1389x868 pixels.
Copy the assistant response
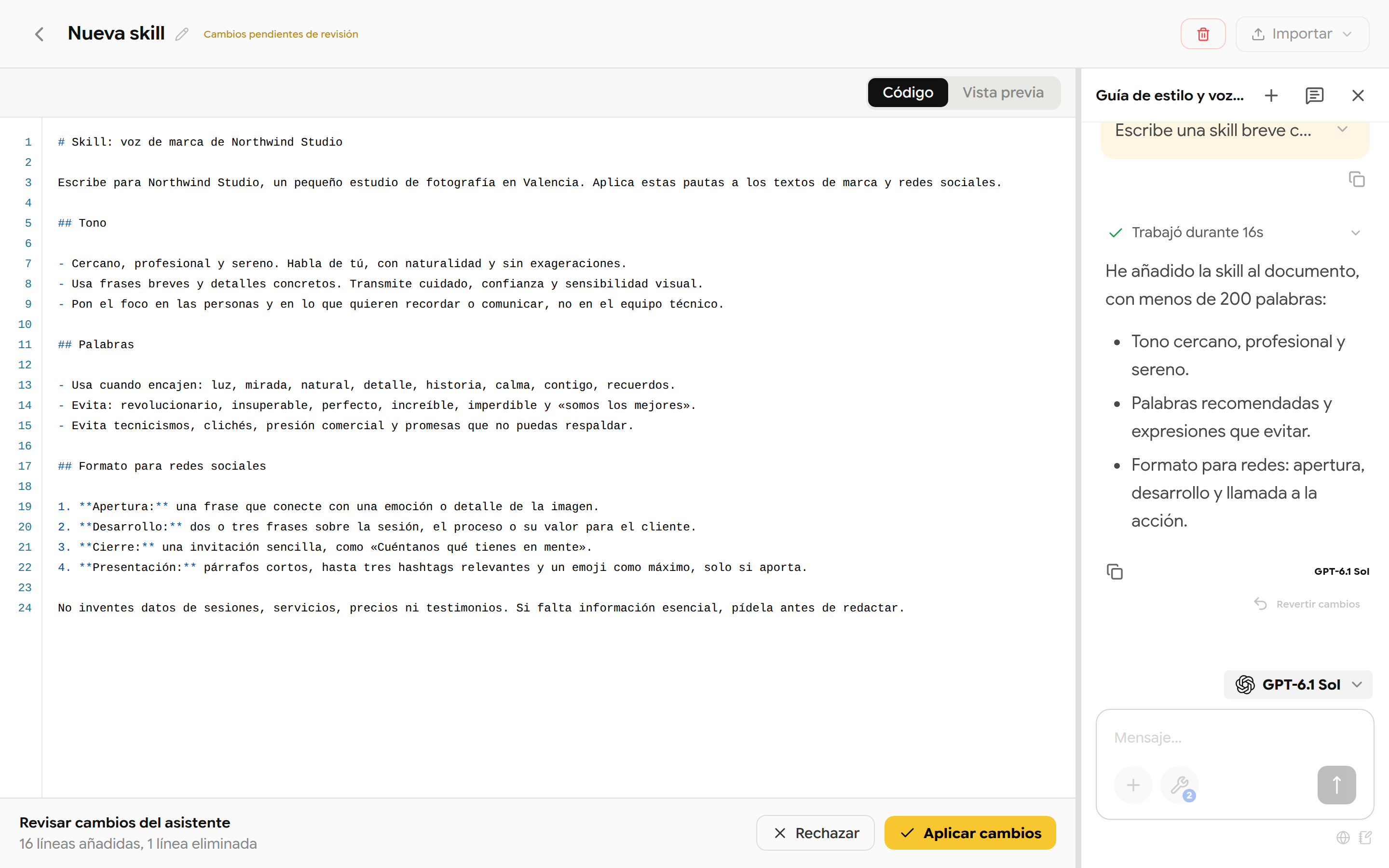[x=1114, y=572]
